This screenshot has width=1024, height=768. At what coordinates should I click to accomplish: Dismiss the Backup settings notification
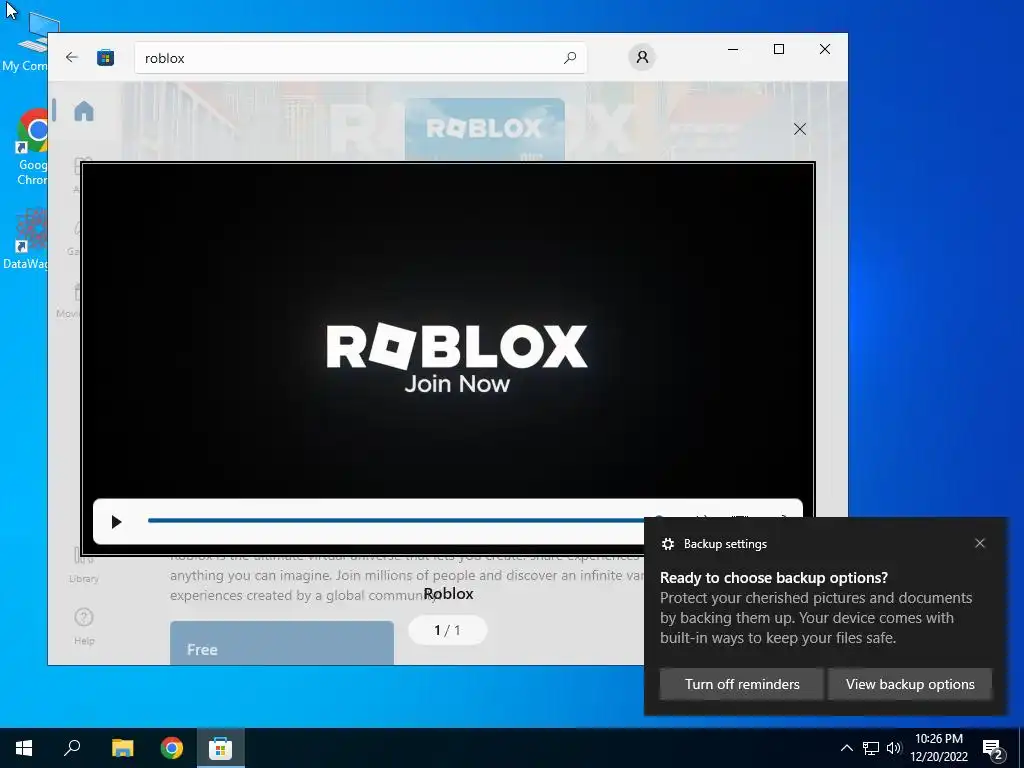click(980, 543)
